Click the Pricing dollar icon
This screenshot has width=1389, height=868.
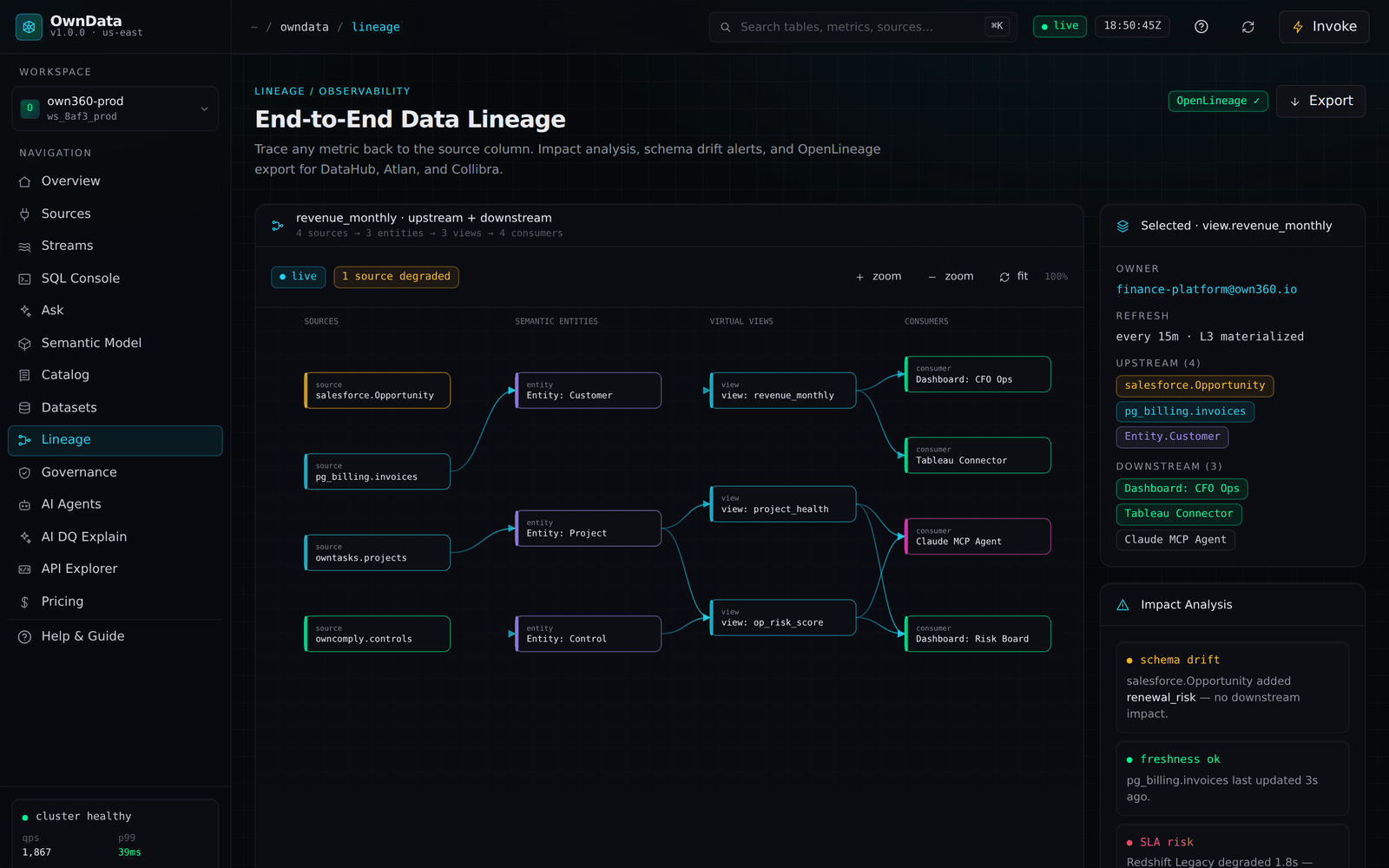tap(24, 602)
